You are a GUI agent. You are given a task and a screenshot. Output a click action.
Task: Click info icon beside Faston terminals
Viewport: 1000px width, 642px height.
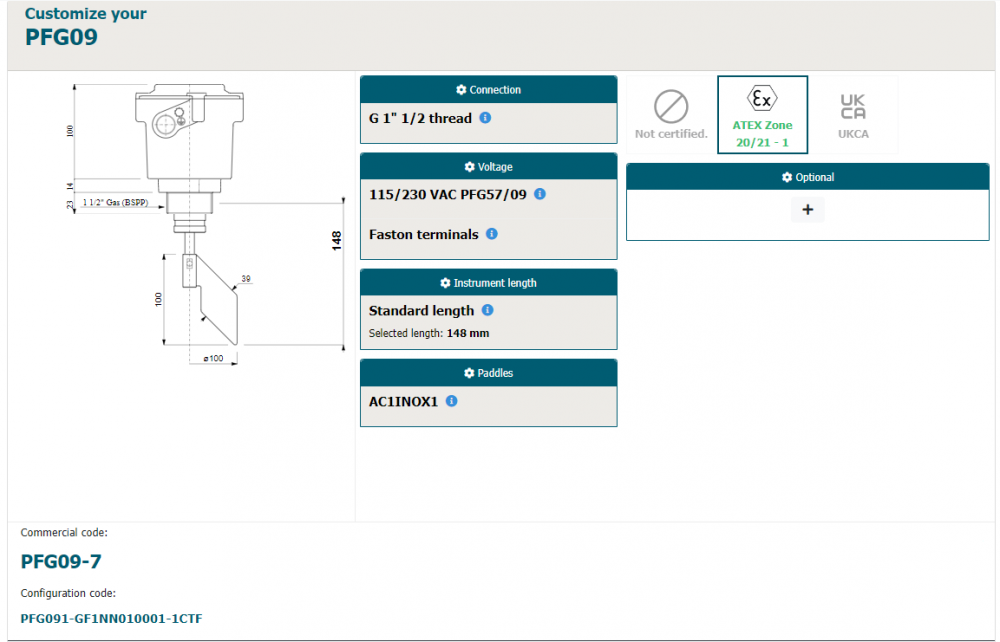[491, 234]
